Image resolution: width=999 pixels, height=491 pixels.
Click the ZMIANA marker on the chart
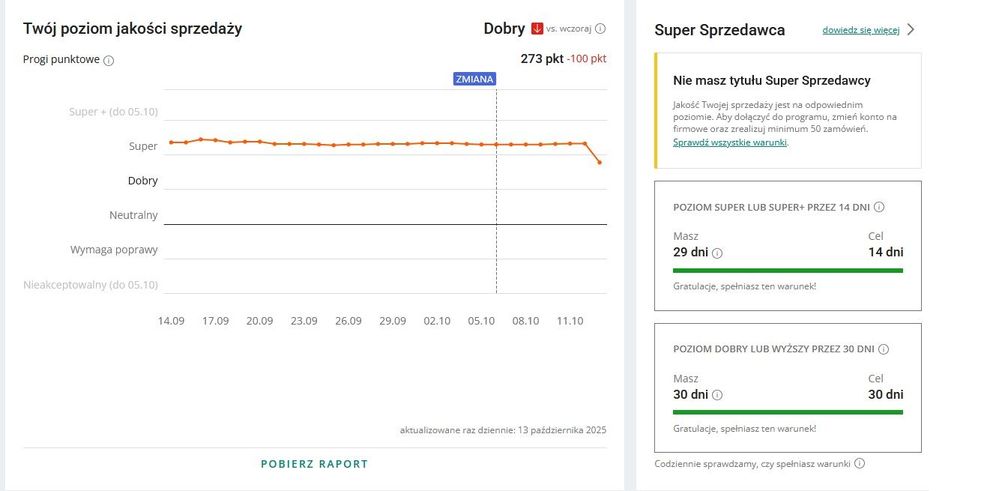pos(474,79)
